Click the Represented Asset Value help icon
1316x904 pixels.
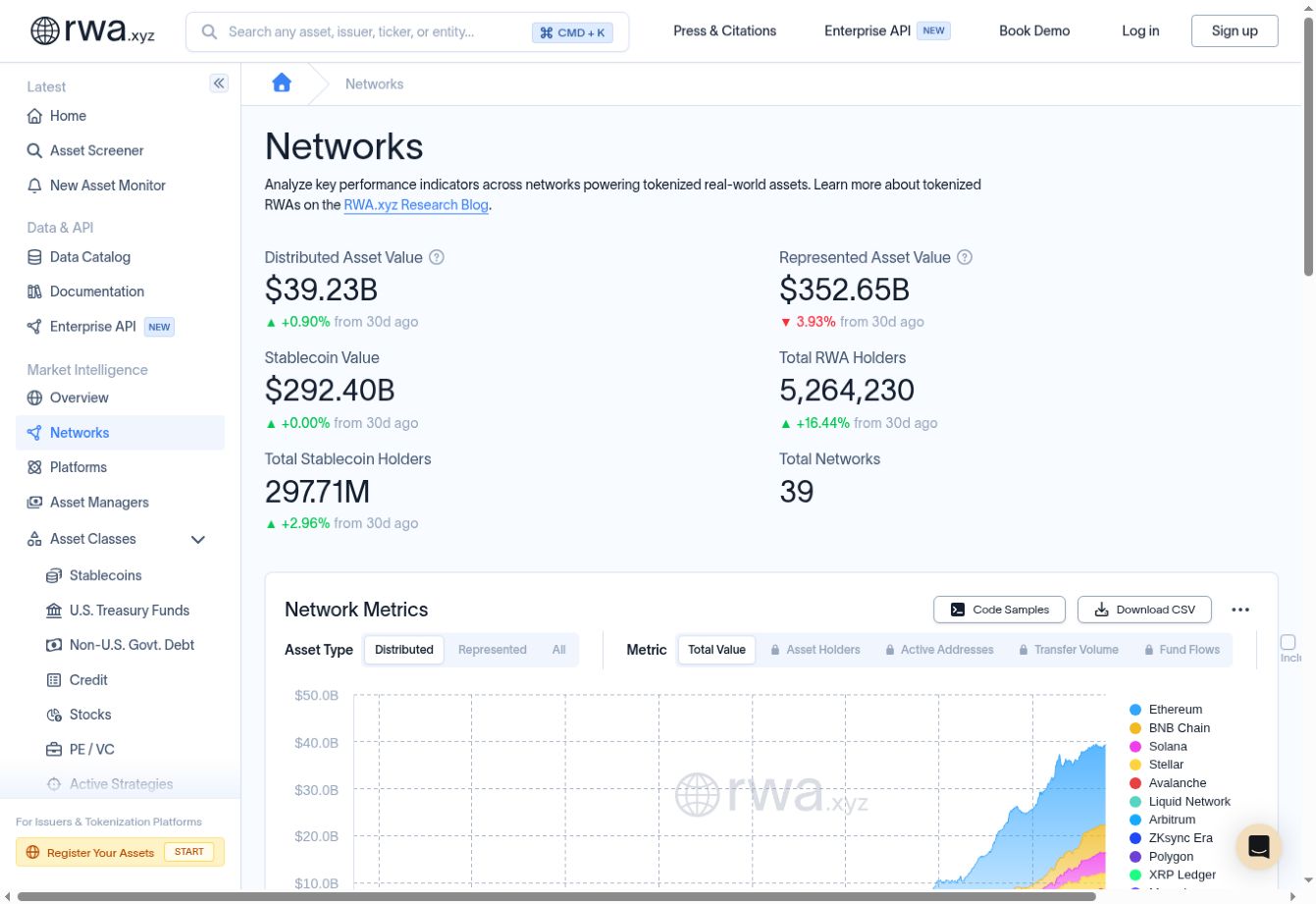965,257
